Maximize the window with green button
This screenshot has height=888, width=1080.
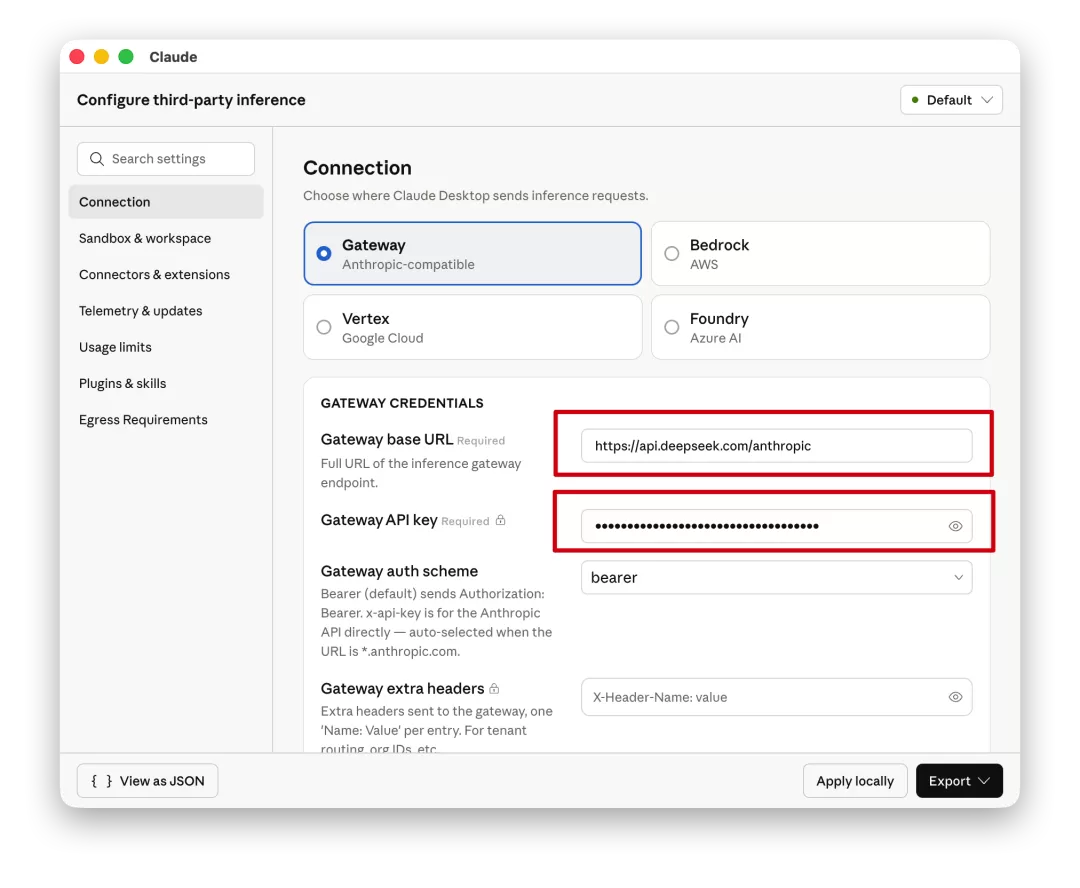point(126,56)
